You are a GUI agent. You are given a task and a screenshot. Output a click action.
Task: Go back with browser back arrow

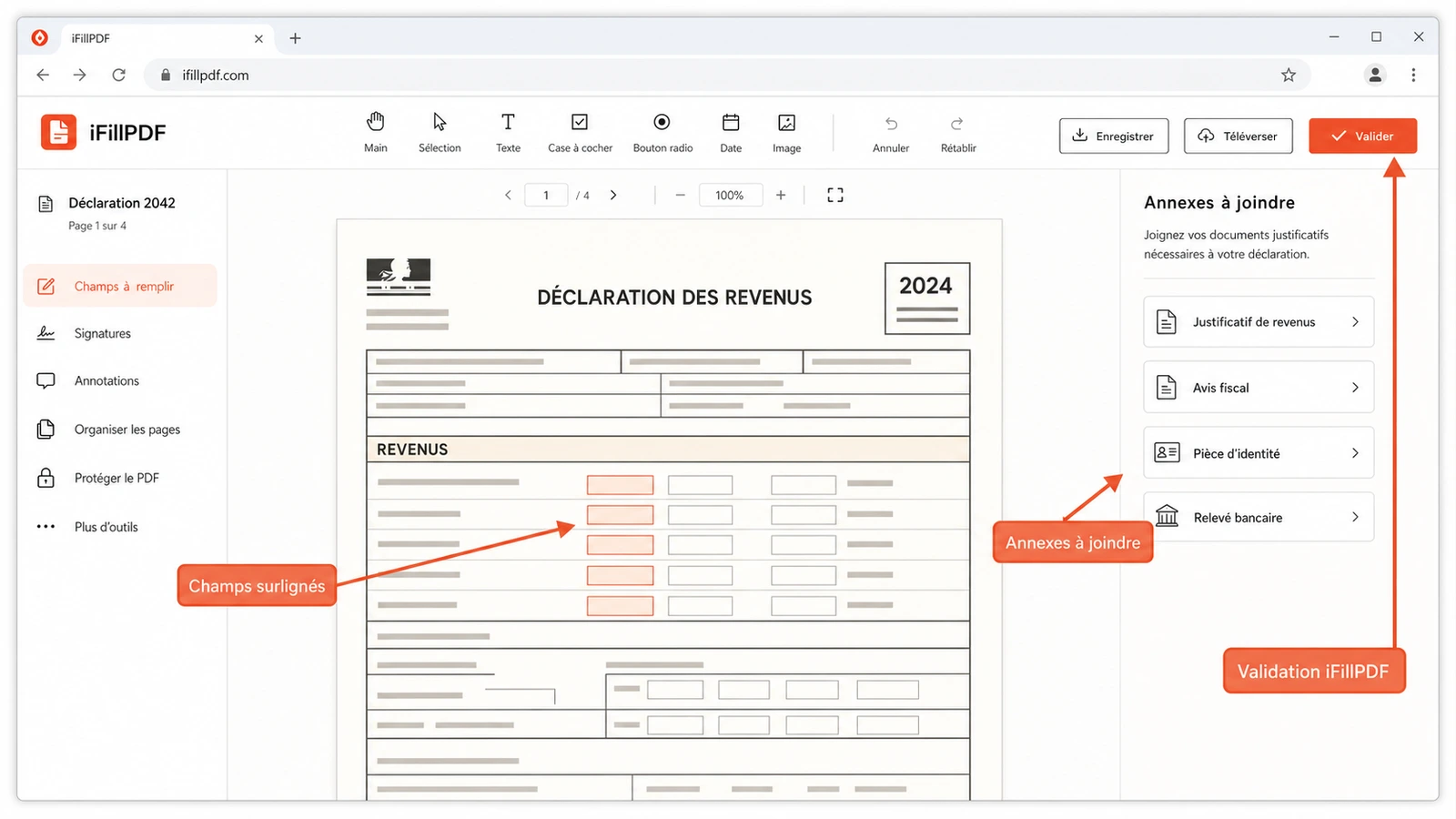coord(43,75)
